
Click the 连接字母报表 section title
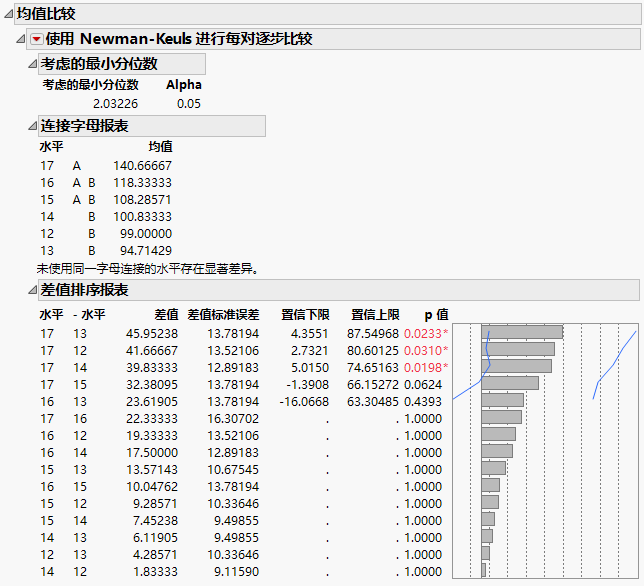84,126
